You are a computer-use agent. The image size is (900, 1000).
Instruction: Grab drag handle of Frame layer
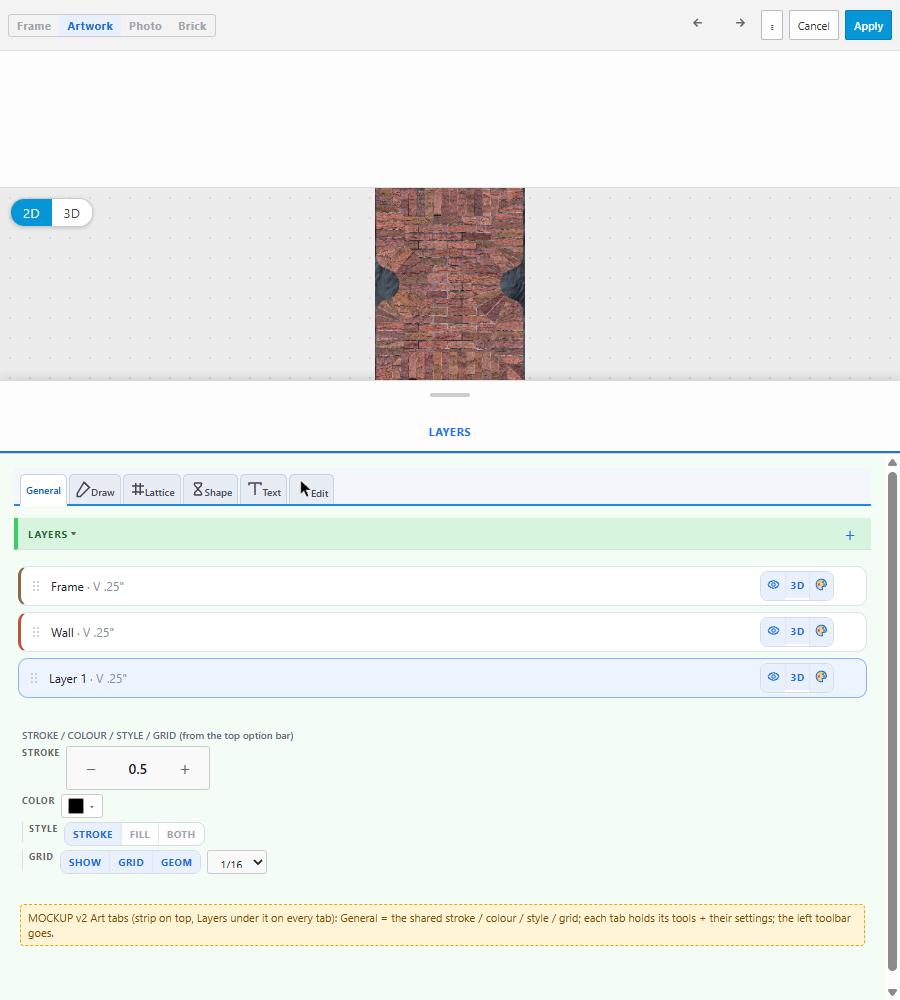36,586
